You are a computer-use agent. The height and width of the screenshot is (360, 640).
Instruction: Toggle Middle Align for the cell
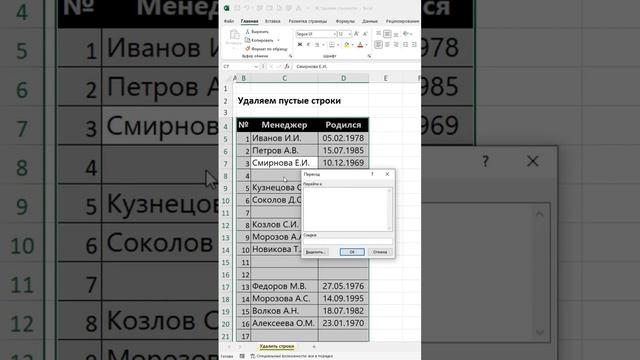pos(387,34)
